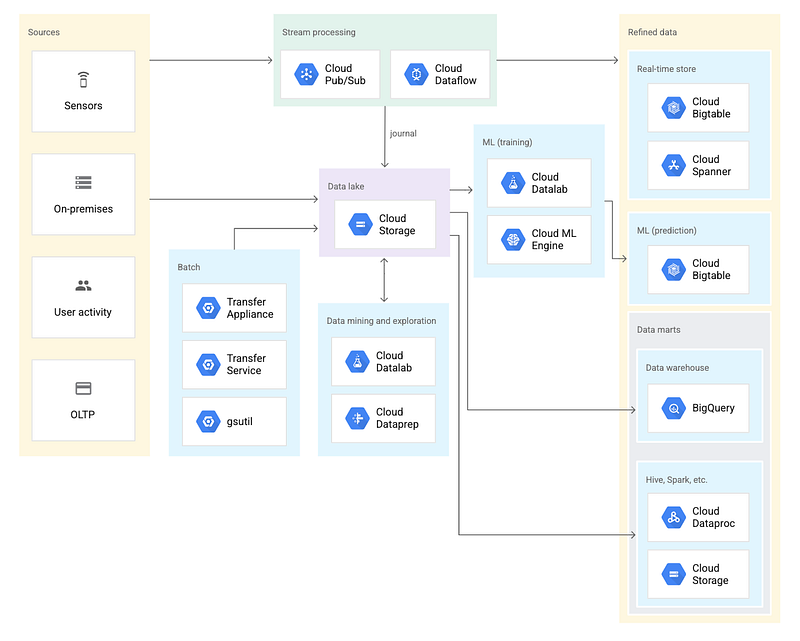Click Cloud Datalab icon in ML training
This screenshot has width=800, height=641.
click(513, 183)
